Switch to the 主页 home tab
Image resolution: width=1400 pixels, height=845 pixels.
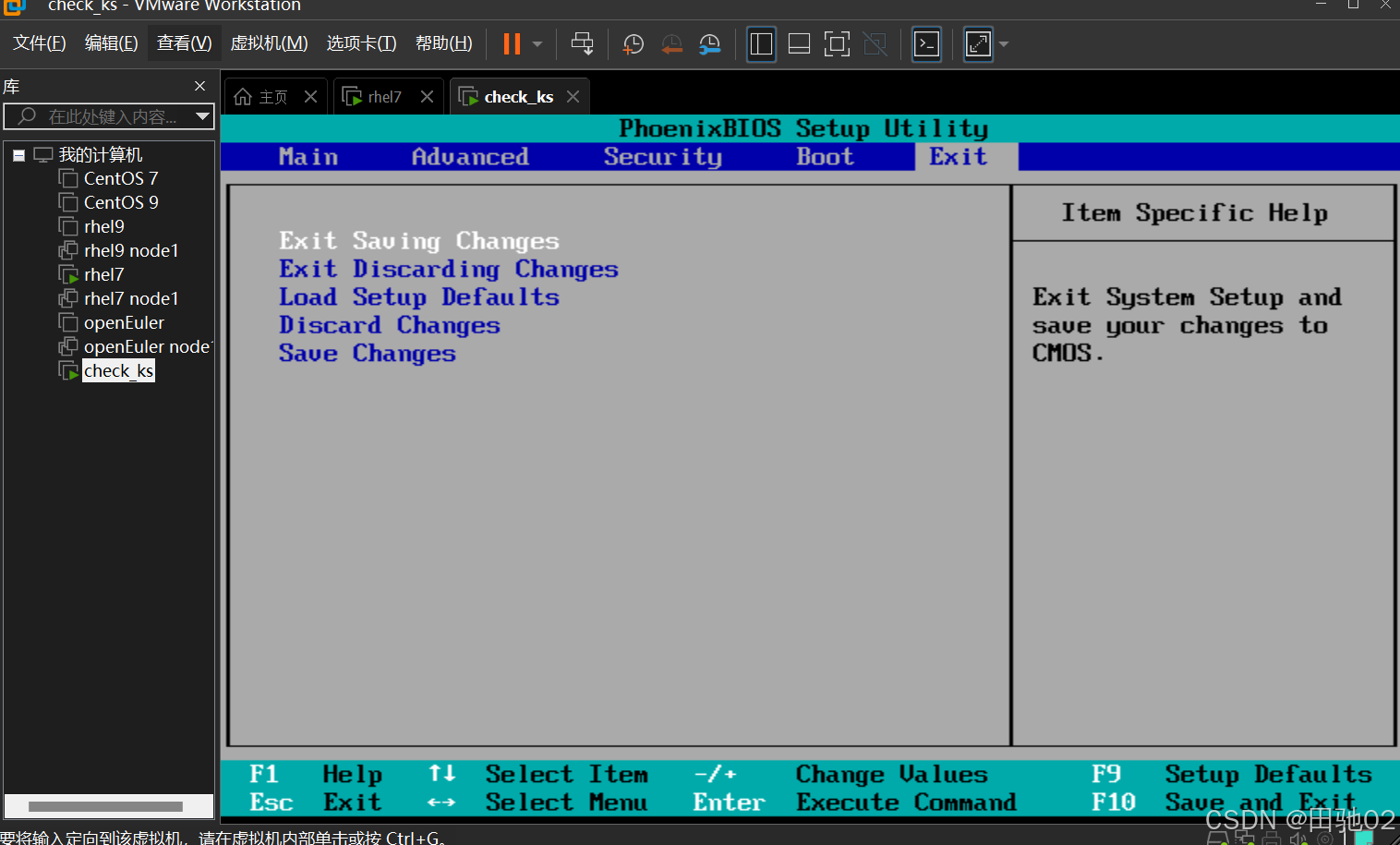pos(273,97)
